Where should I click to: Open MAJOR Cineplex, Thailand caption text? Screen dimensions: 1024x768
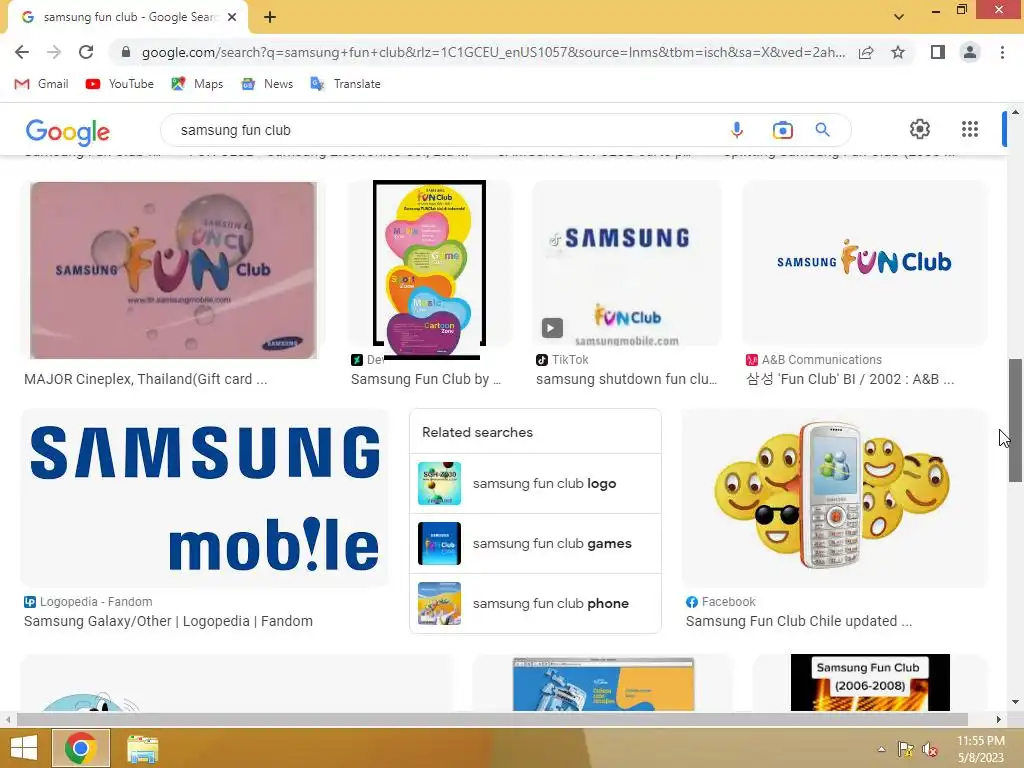(x=146, y=379)
